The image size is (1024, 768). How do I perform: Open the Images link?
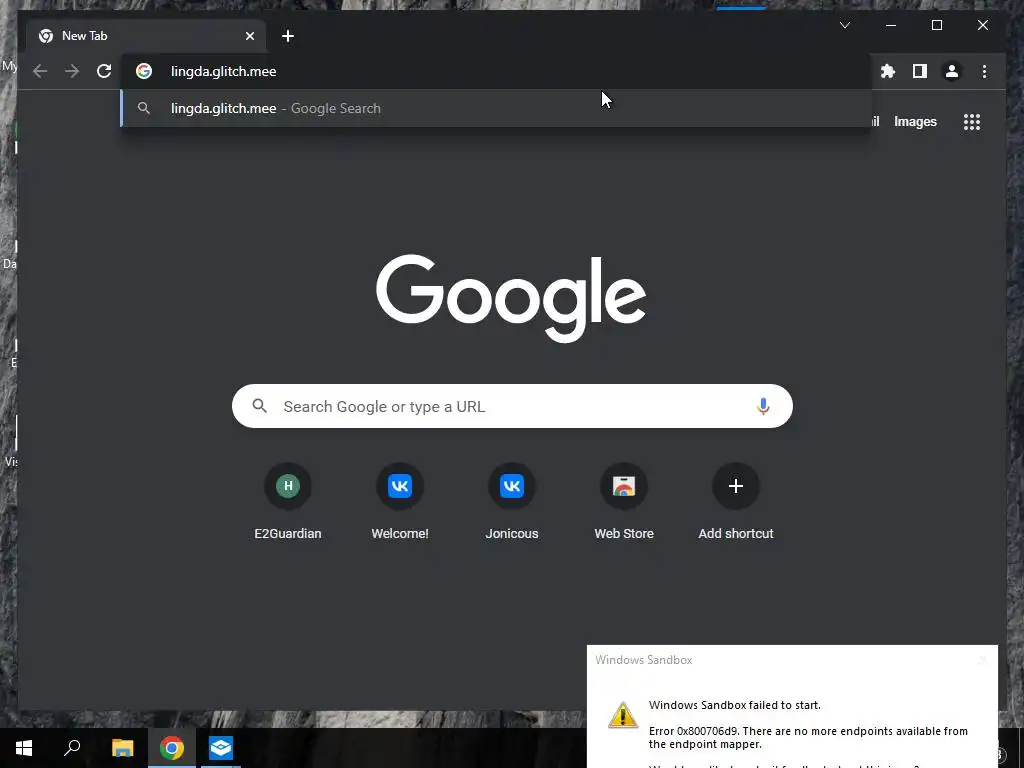(x=915, y=121)
